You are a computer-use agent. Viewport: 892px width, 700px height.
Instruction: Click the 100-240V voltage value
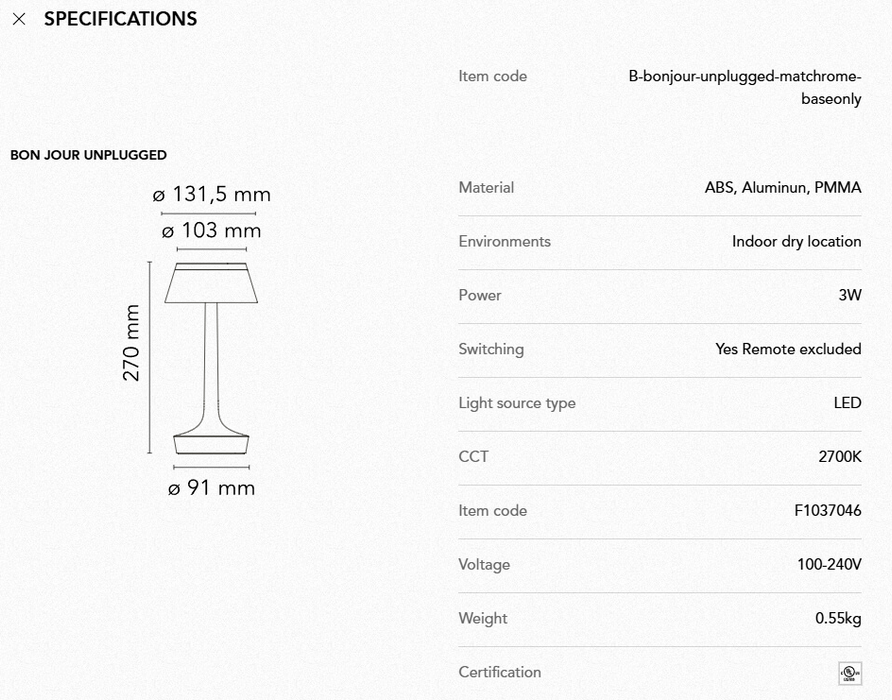828,565
